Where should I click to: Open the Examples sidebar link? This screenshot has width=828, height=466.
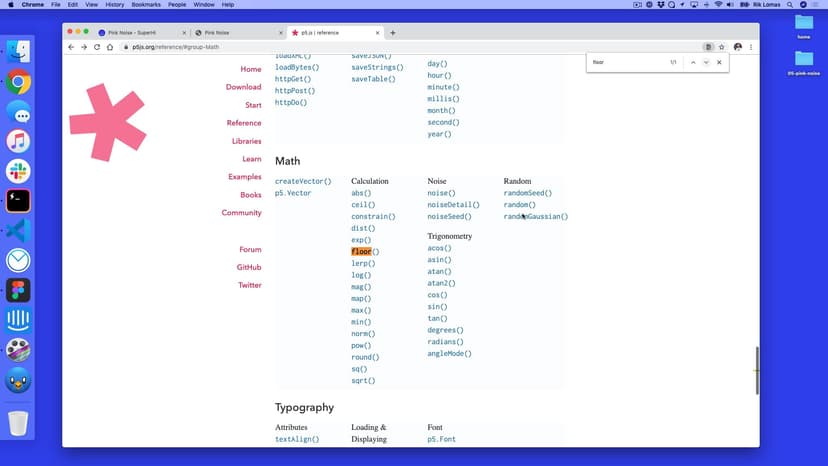pyautogui.click(x=244, y=177)
